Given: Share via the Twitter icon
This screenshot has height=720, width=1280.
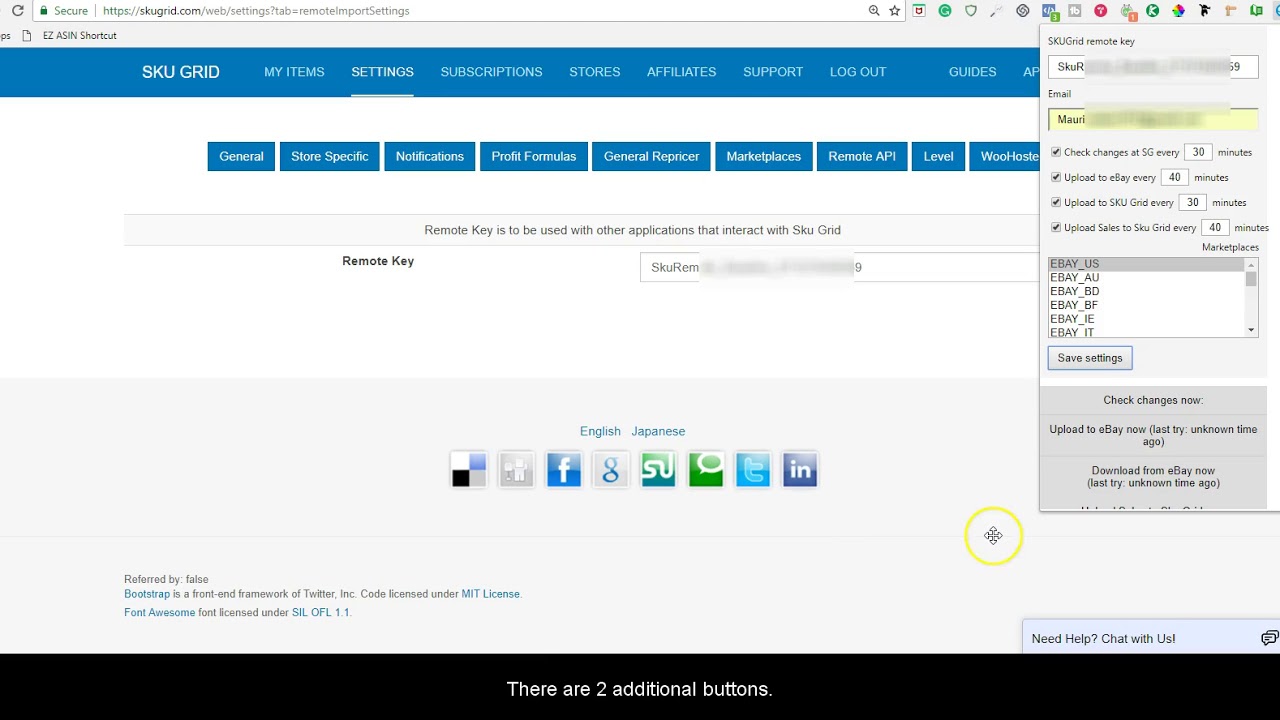Looking at the screenshot, I should (x=752, y=470).
